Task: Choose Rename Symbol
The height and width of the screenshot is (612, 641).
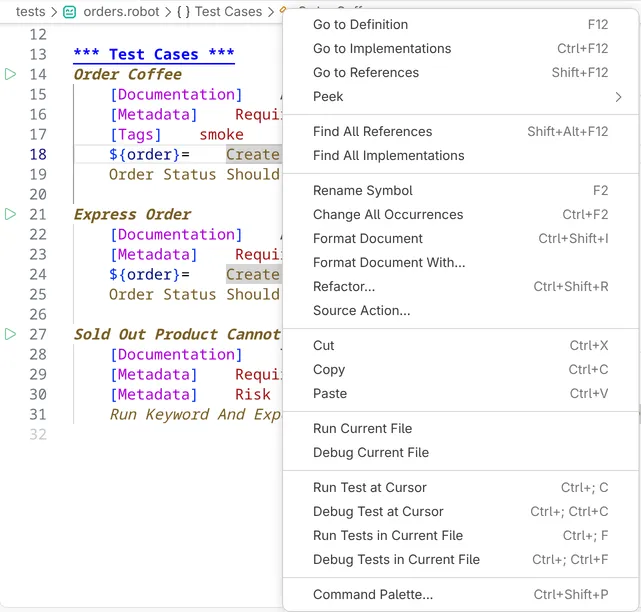Action: [x=461, y=191]
